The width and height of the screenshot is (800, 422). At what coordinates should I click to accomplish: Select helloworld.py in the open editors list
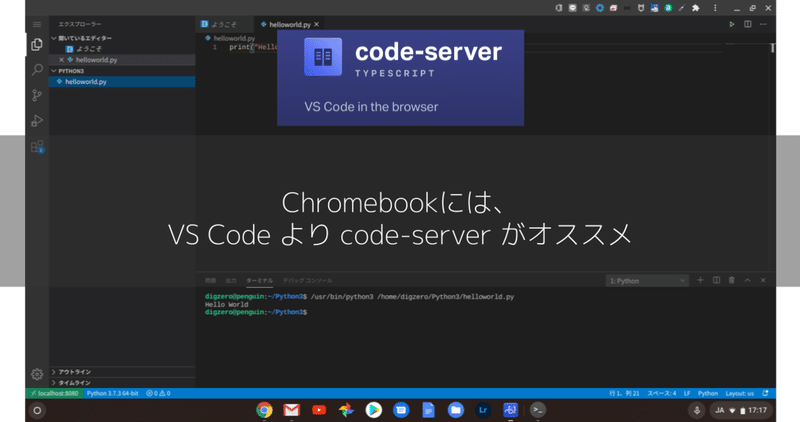pyautogui.click(x=122, y=60)
